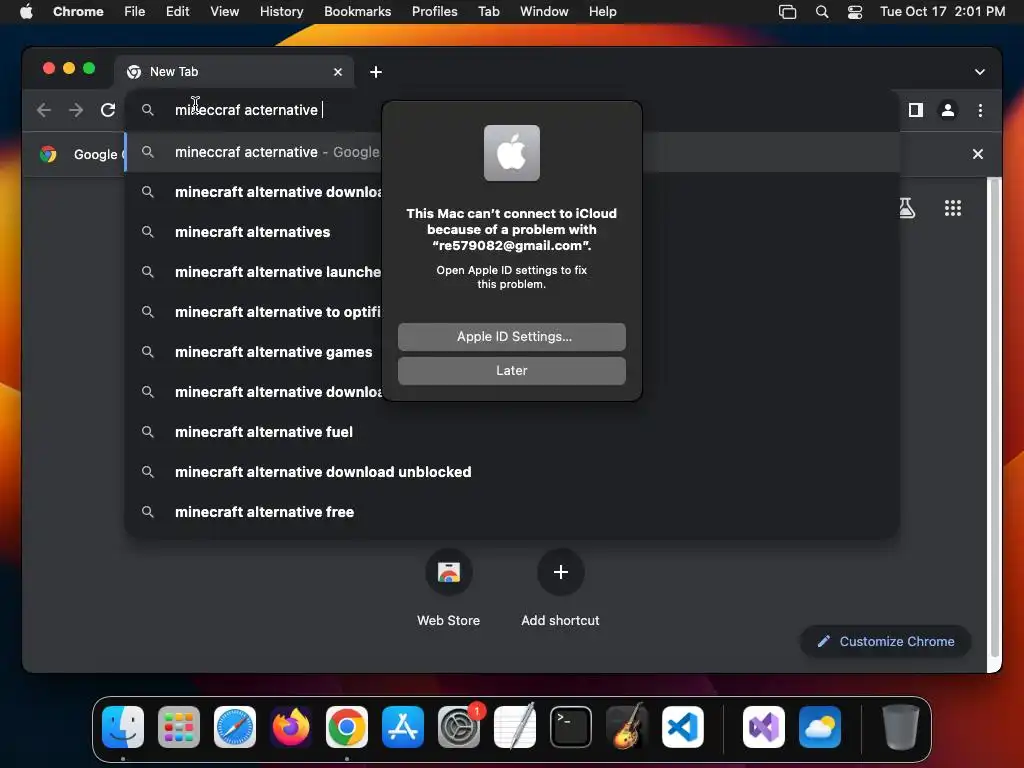This screenshot has width=1024, height=768.
Task: Expand the tab search chevron
Action: (980, 72)
